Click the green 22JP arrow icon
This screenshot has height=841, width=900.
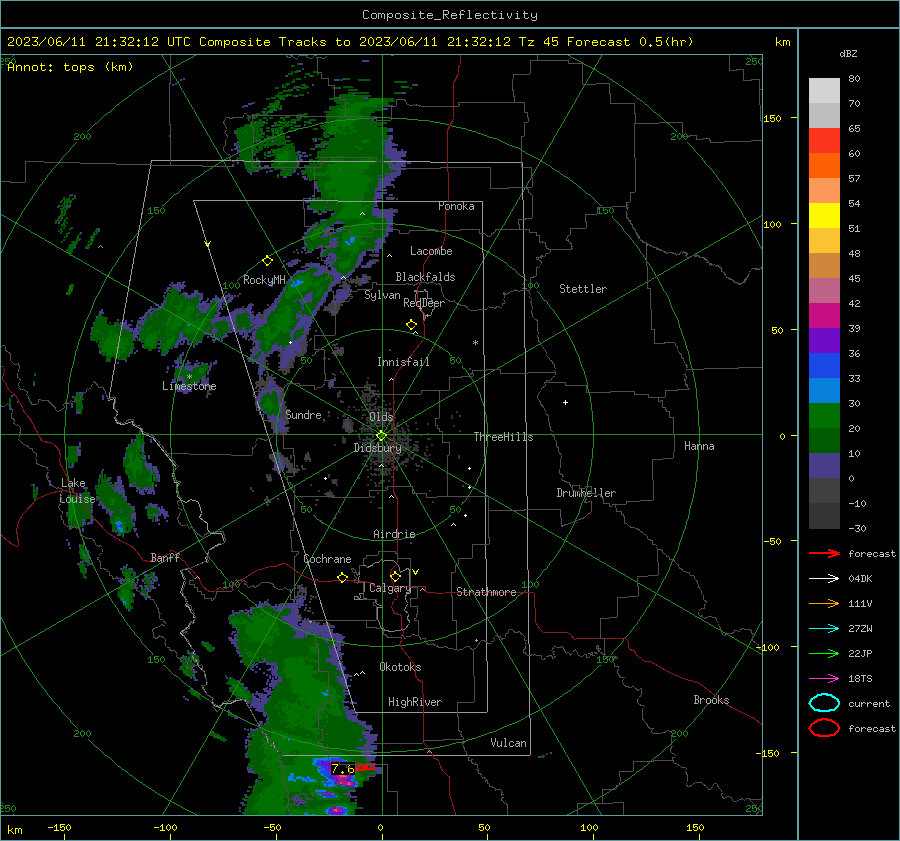coord(824,653)
